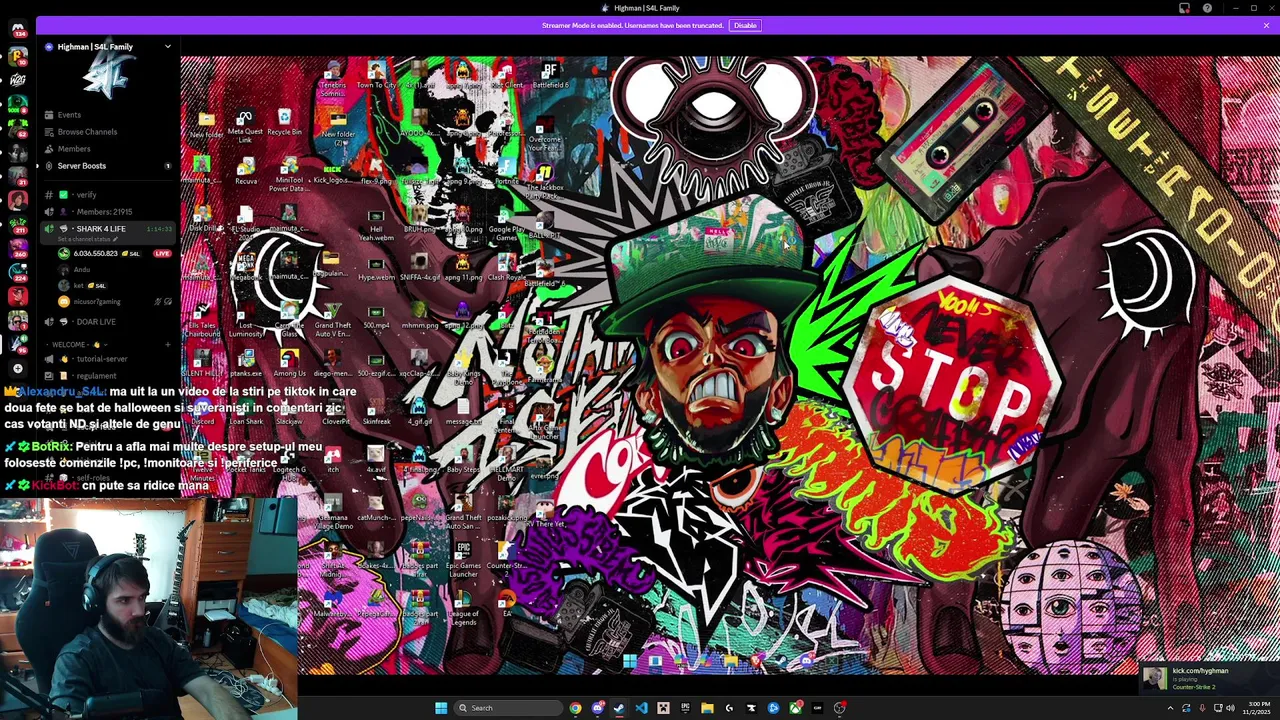Open taskbar clock showing 3:00 PM
Image resolution: width=1280 pixels, height=720 pixels.
pyautogui.click(x=1257, y=708)
